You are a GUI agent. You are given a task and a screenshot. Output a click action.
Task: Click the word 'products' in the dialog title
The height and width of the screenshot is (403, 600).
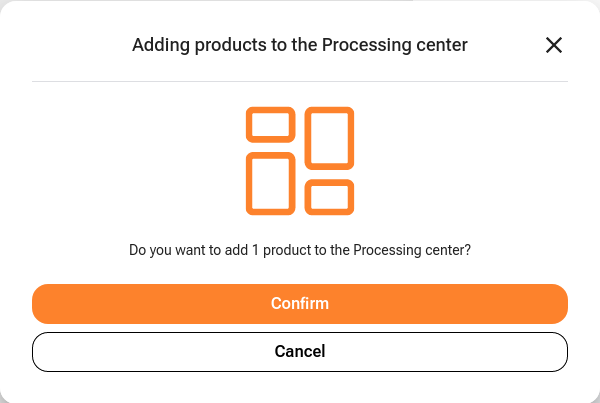click(x=231, y=46)
